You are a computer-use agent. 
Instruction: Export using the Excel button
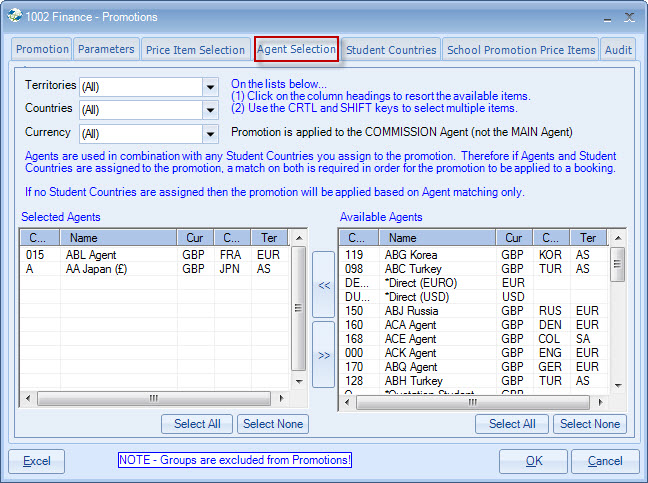[37, 461]
